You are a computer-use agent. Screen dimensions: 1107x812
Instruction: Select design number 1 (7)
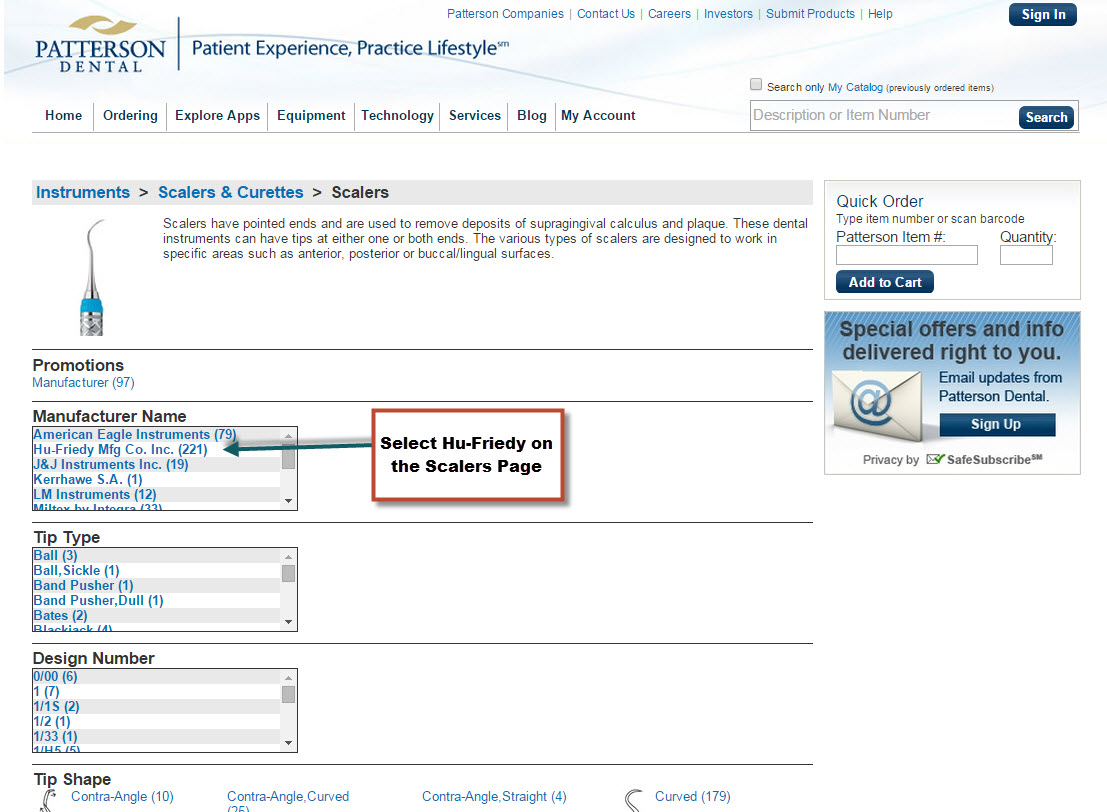[x=46, y=691]
